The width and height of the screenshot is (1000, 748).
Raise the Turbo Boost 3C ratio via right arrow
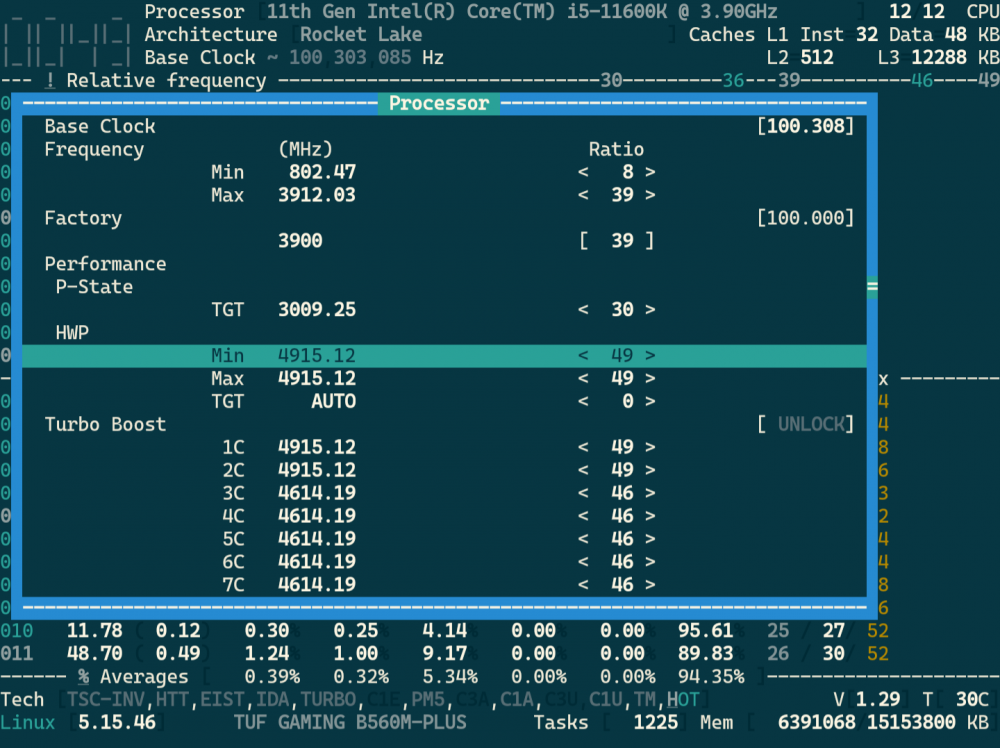coord(650,494)
